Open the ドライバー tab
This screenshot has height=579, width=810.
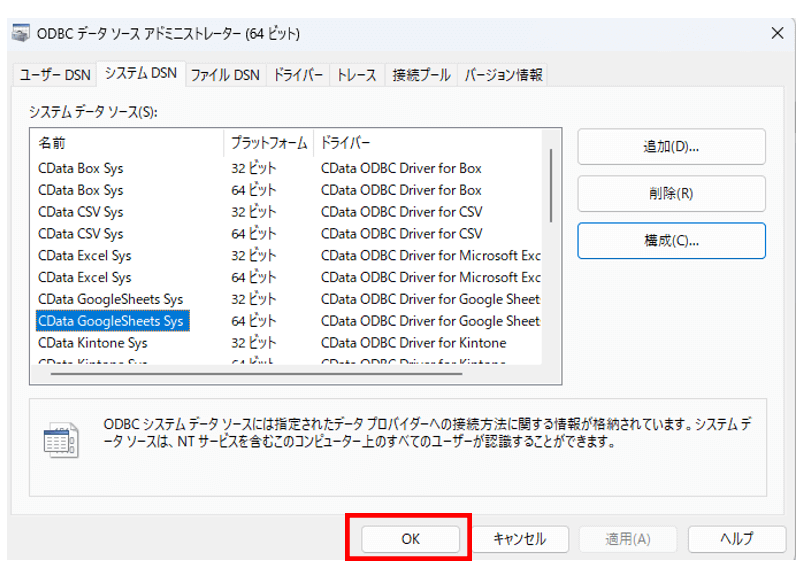click(x=298, y=75)
